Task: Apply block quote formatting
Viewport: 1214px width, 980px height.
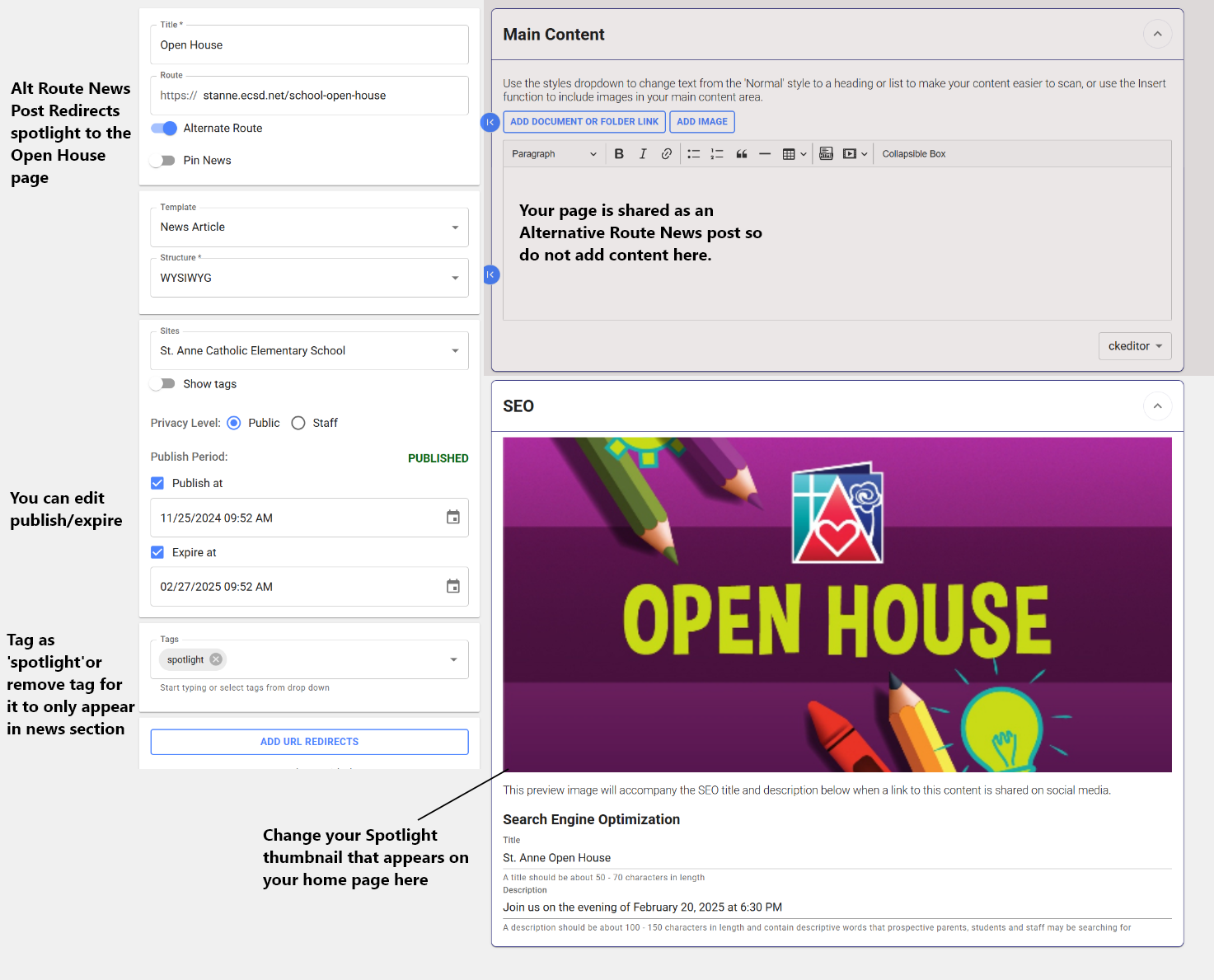Action: click(x=741, y=154)
